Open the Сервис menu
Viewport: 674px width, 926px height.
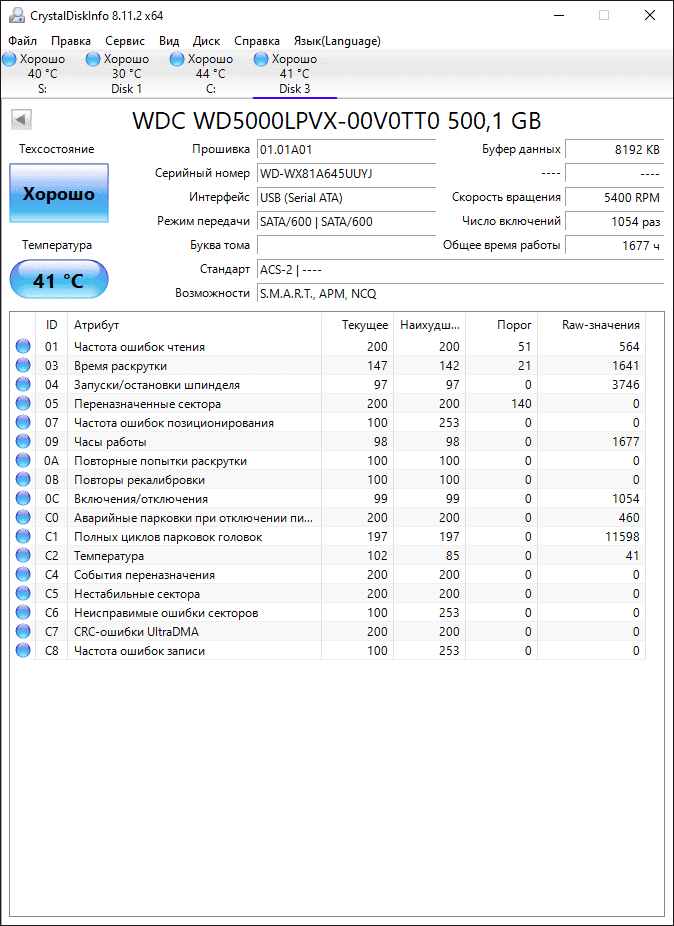click(x=125, y=41)
